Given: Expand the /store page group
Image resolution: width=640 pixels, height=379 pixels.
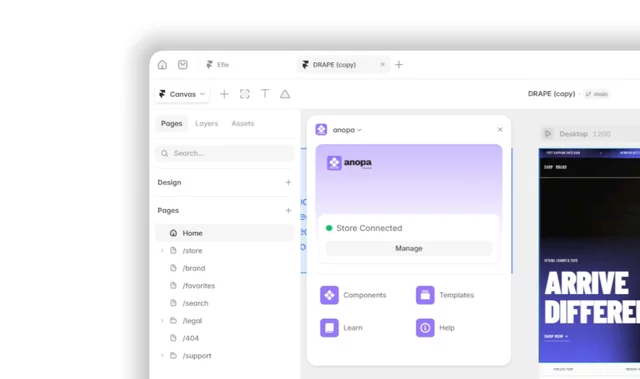Looking at the screenshot, I should tap(162, 250).
